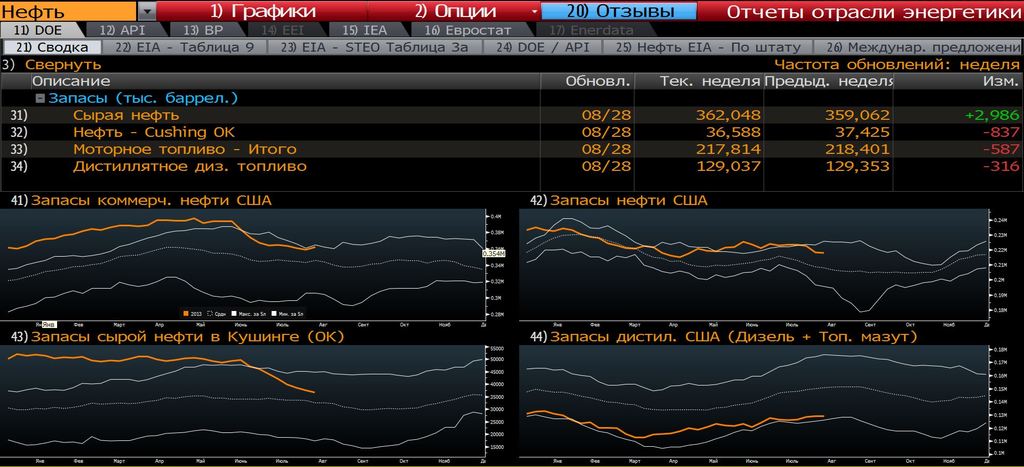Image resolution: width=1024 pixels, height=467 pixels.
Task: Click the Предыд. неделя column header
Action: [x=829, y=81]
